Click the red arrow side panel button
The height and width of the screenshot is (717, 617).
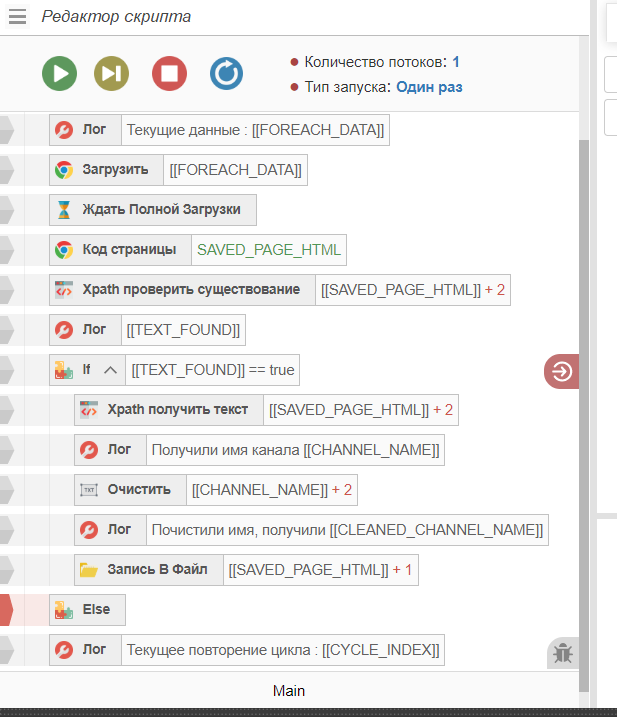561,371
